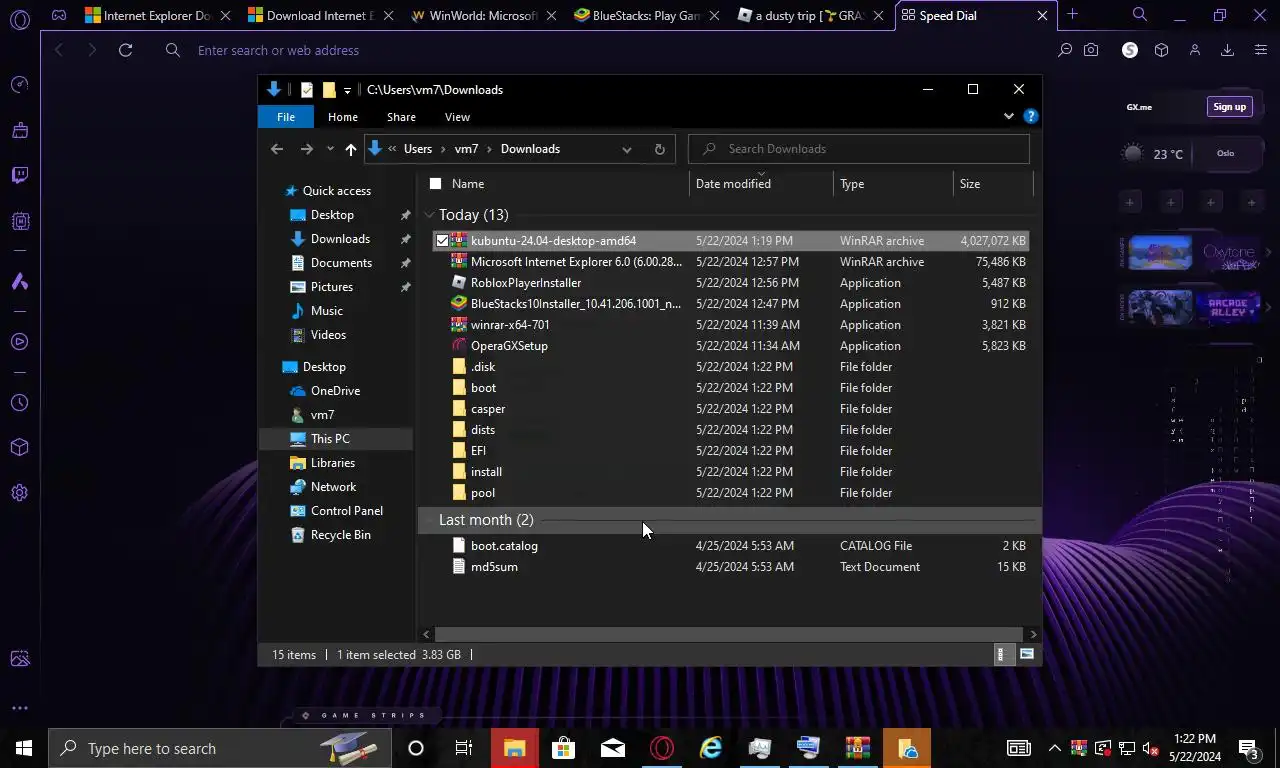This screenshot has height=768, width=1280.
Task: Expand breadcrumb chevron after vm7
Action: click(489, 149)
